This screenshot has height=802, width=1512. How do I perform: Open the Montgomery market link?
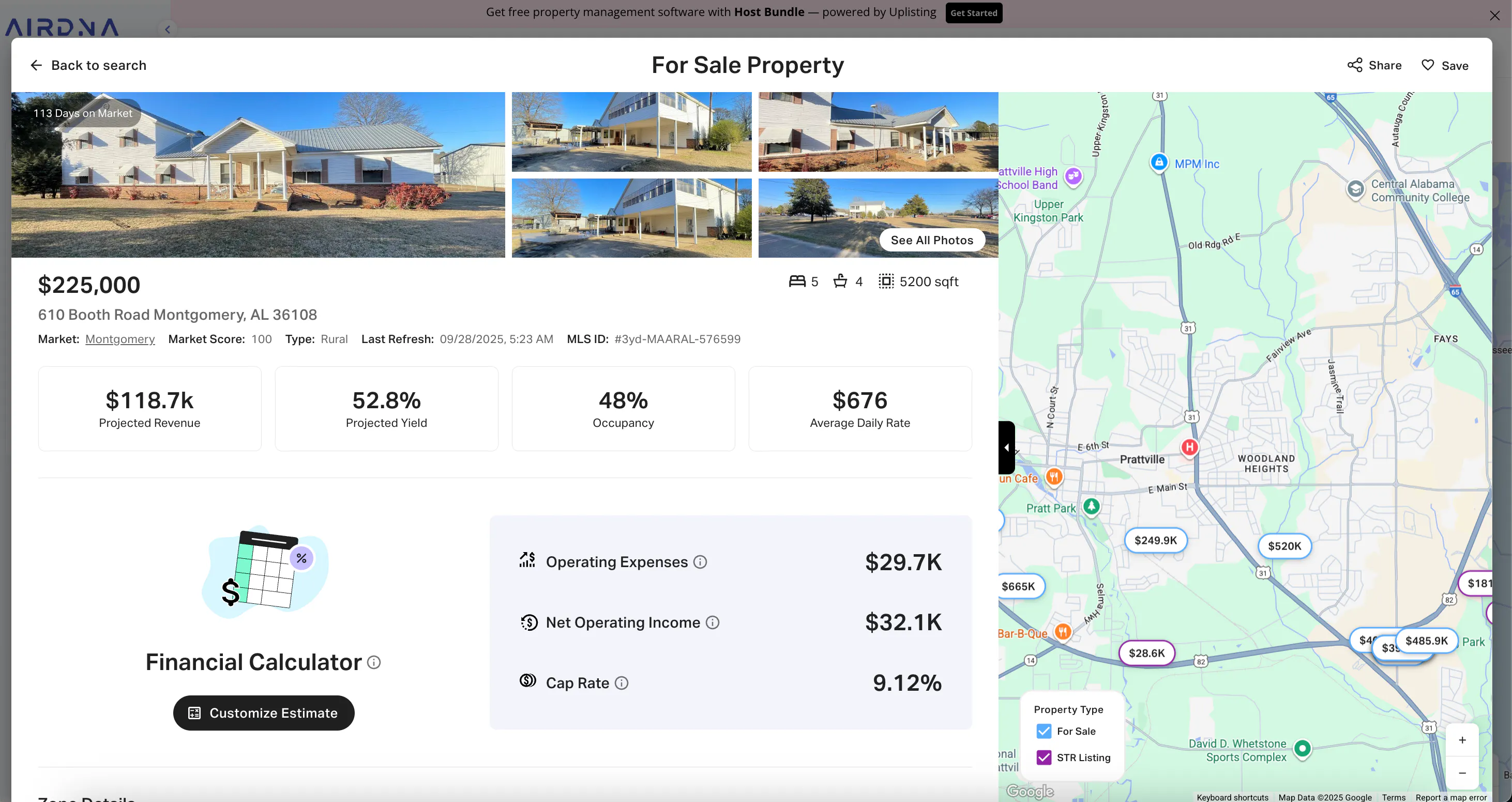tap(120, 339)
